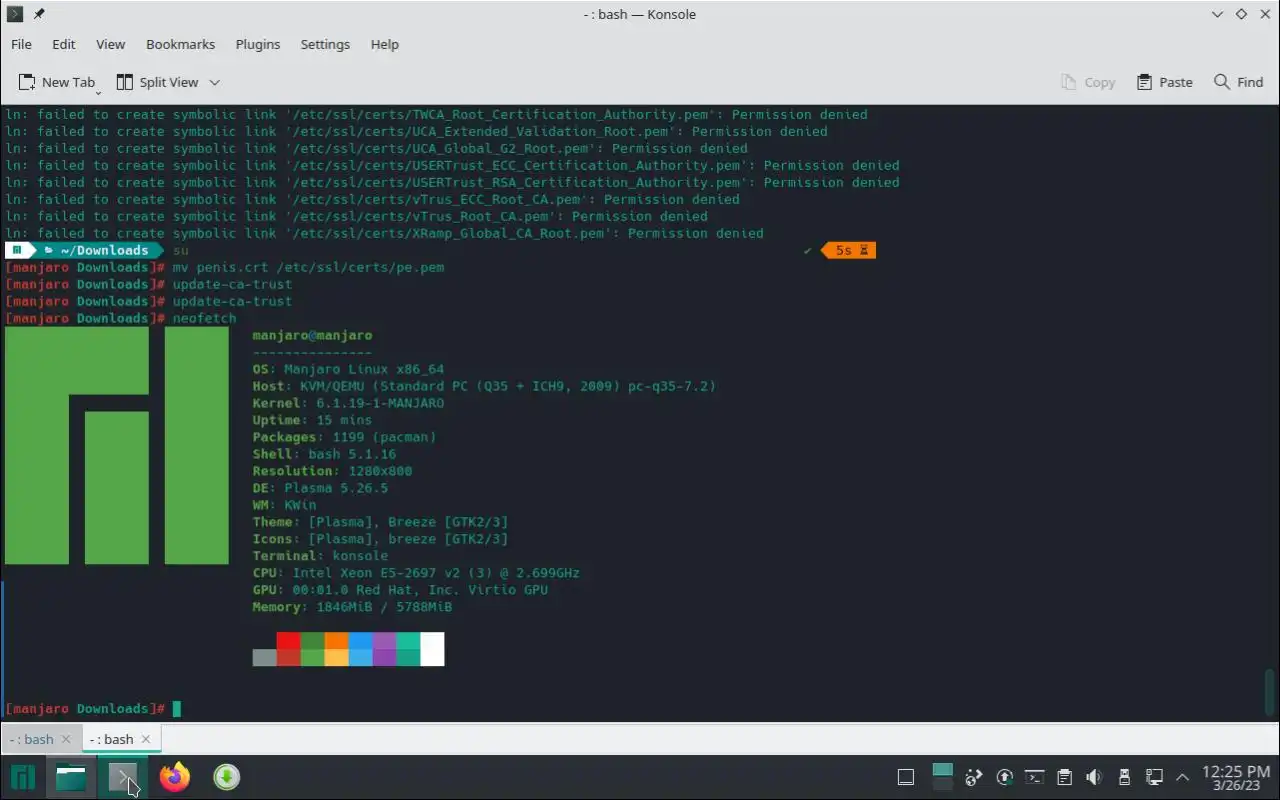Click the 'CPU: Intel Xeon E5-2697' line
Screen dimensions: 1280x800
click(x=416, y=573)
